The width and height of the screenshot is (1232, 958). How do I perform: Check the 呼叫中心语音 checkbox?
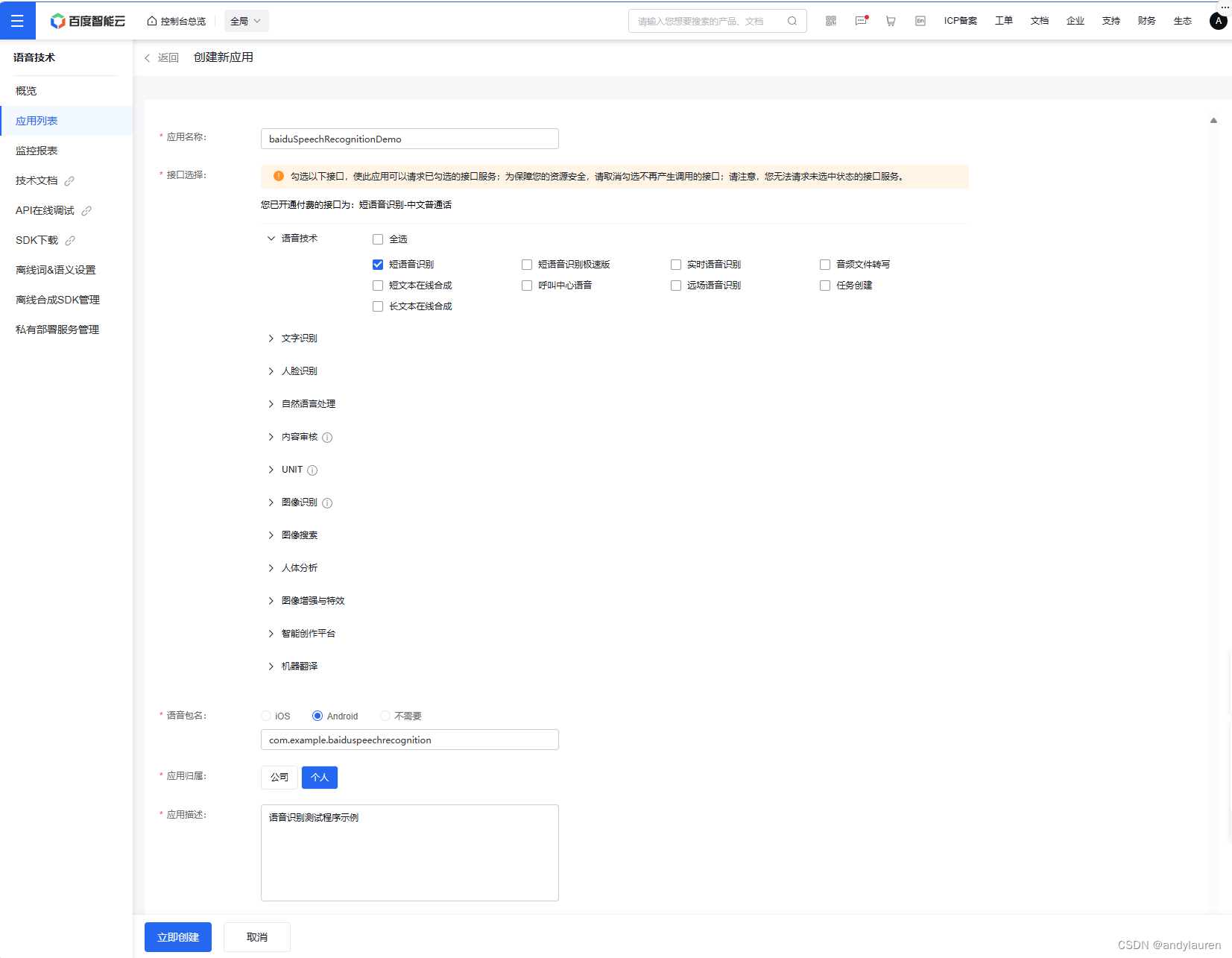527,286
